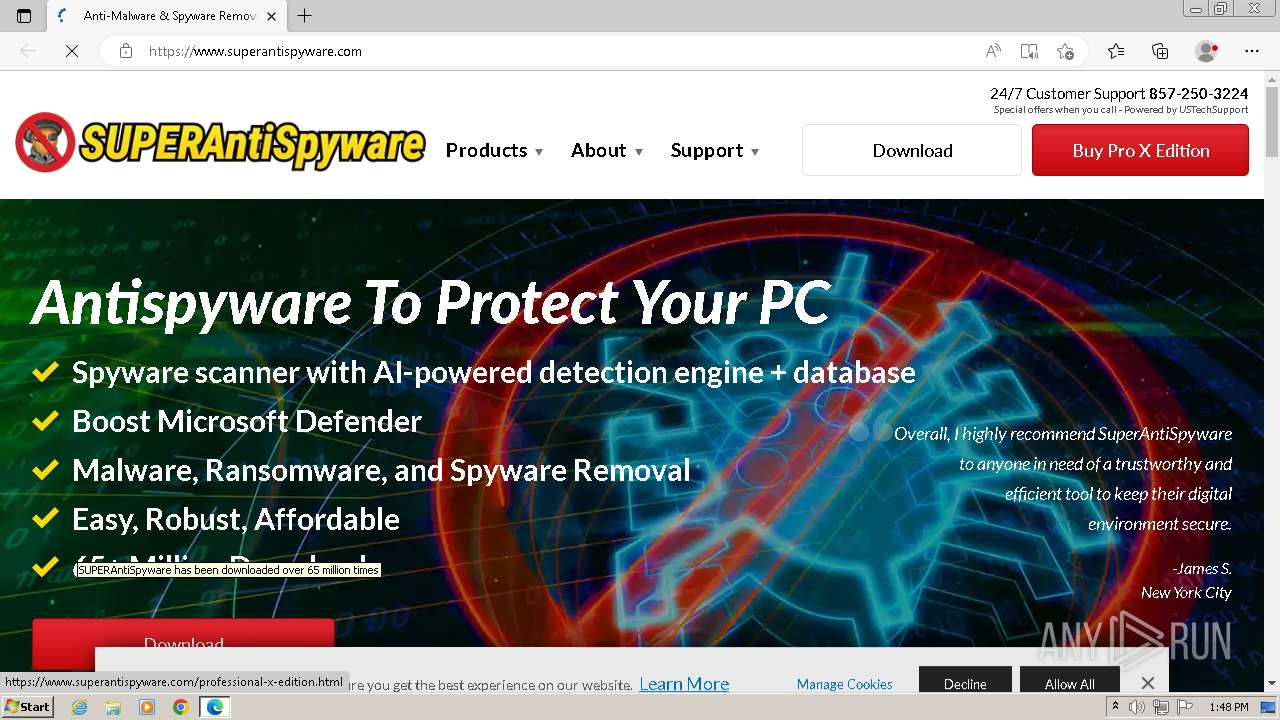The image size is (1280, 720).
Task: Open Edge Settings and more ellipsis
Action: coord(1252,51)
